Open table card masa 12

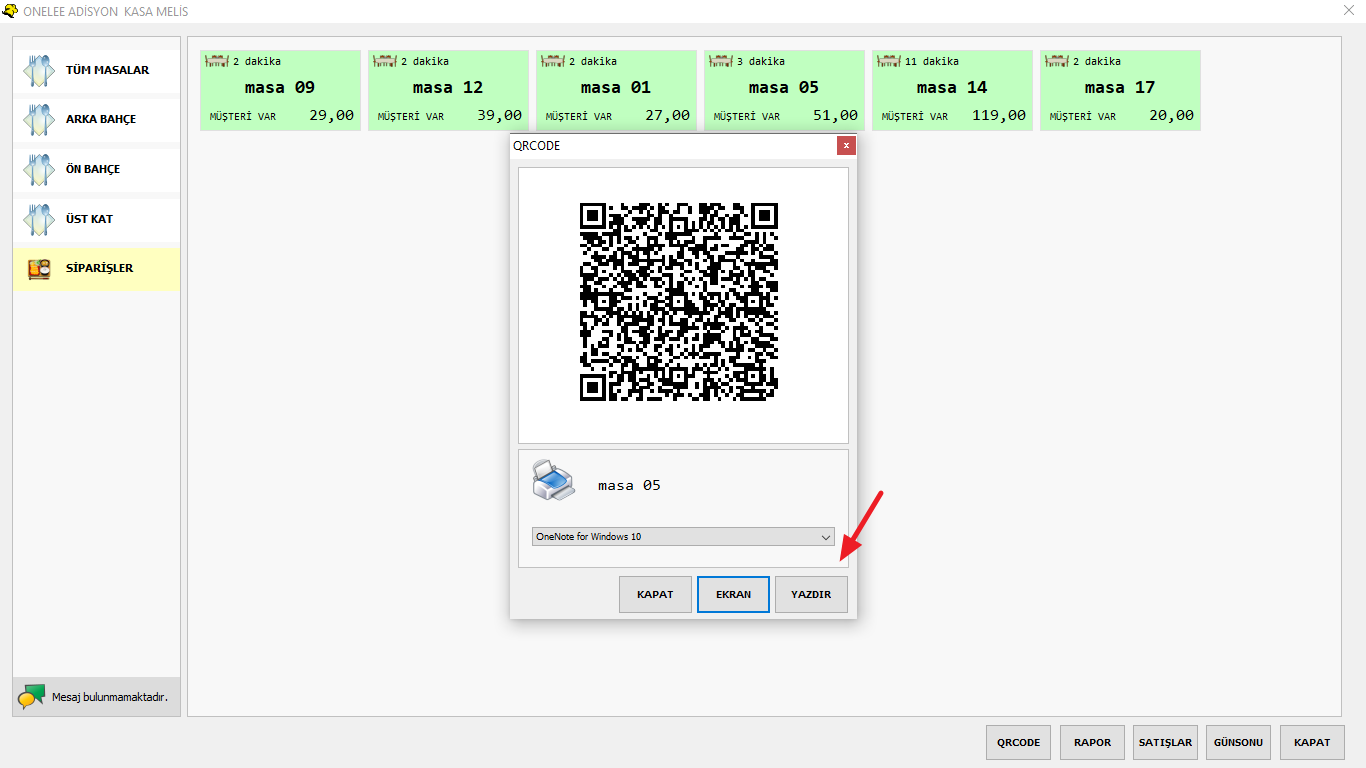(448, 91)
